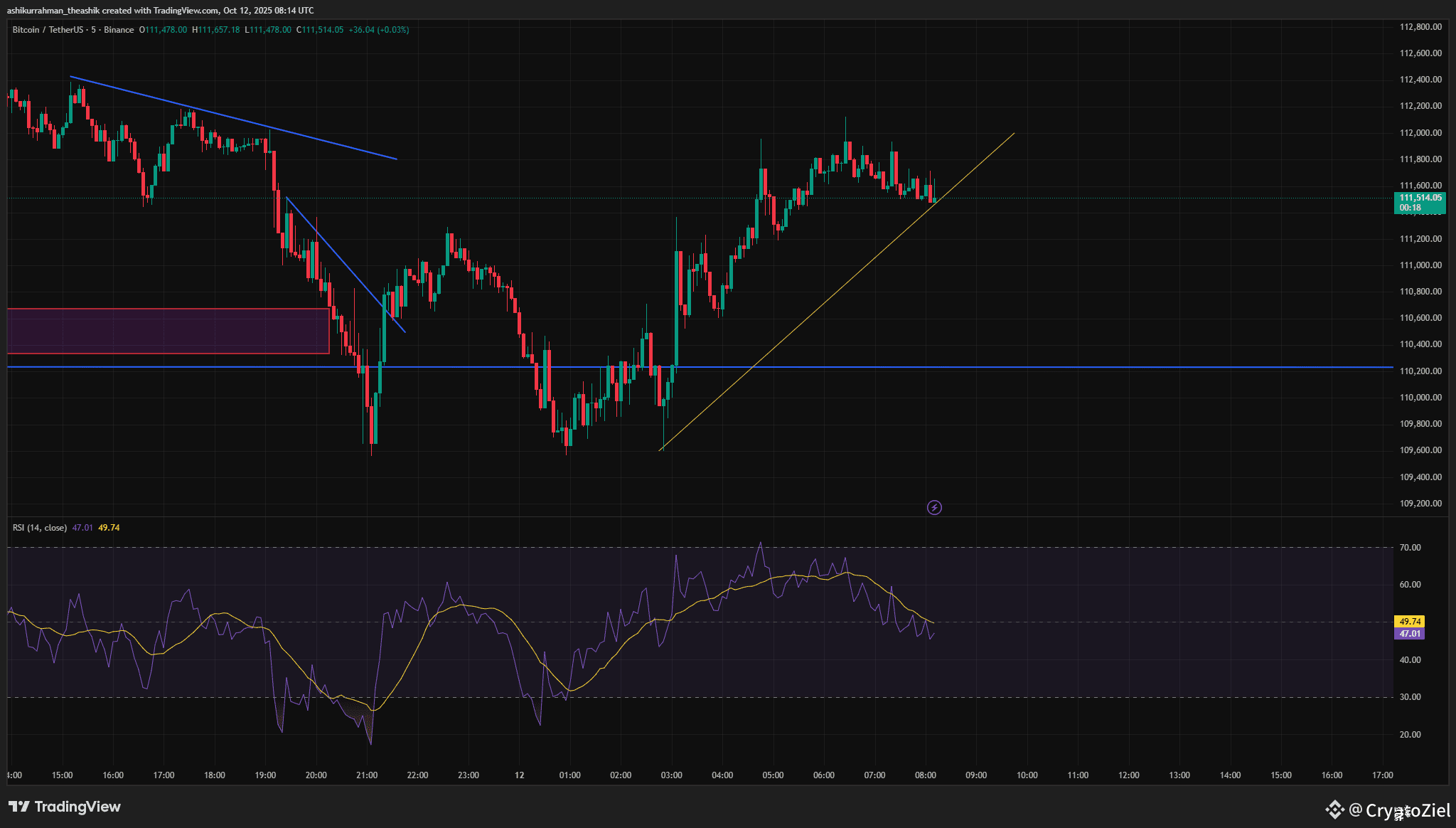Click the yellow RSI value tag 49.74
1456x828 pixels.
click(1409, 622)
